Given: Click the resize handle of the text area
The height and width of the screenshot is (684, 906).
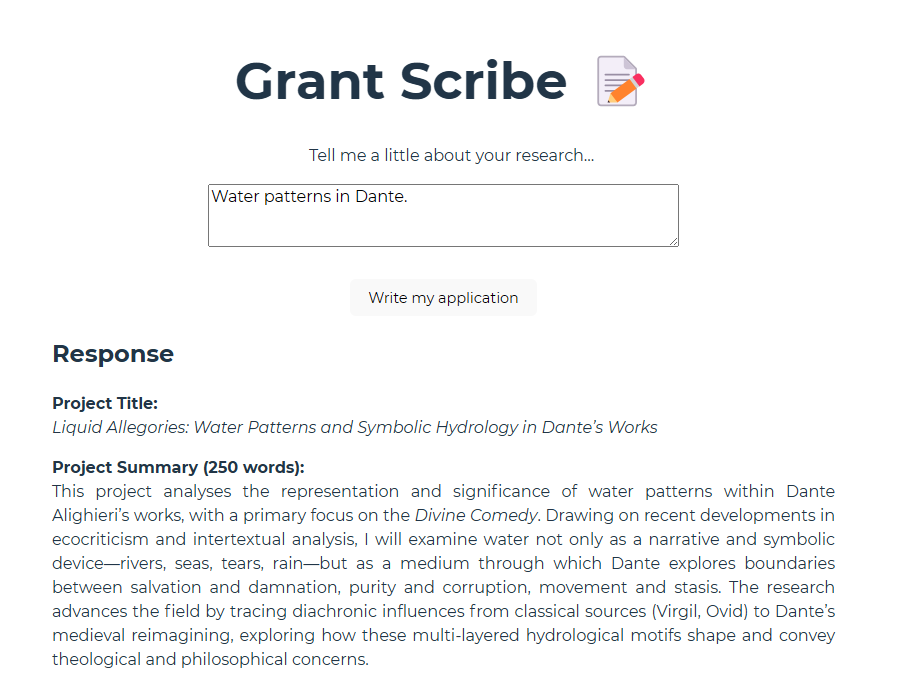Looking at the screenshot, I should tap(674, 241).
